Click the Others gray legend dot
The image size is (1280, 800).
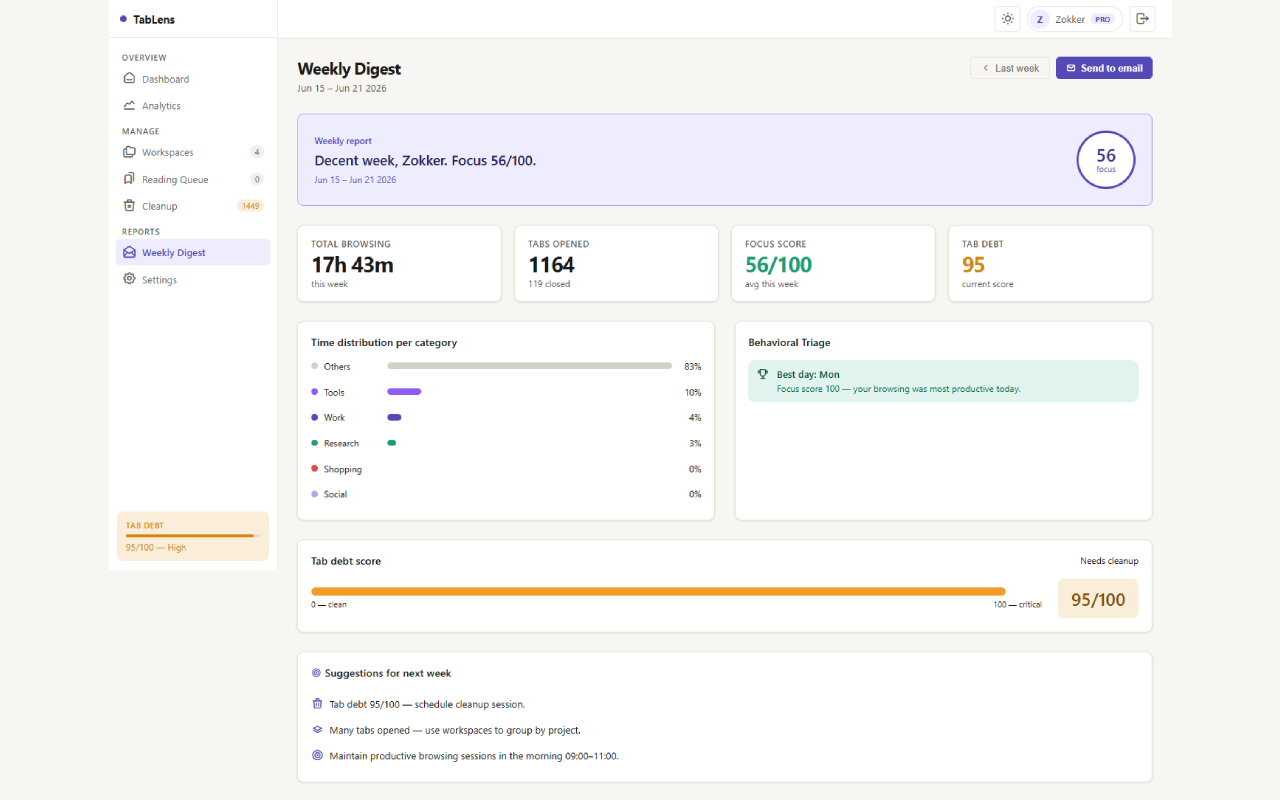[314, 366]
